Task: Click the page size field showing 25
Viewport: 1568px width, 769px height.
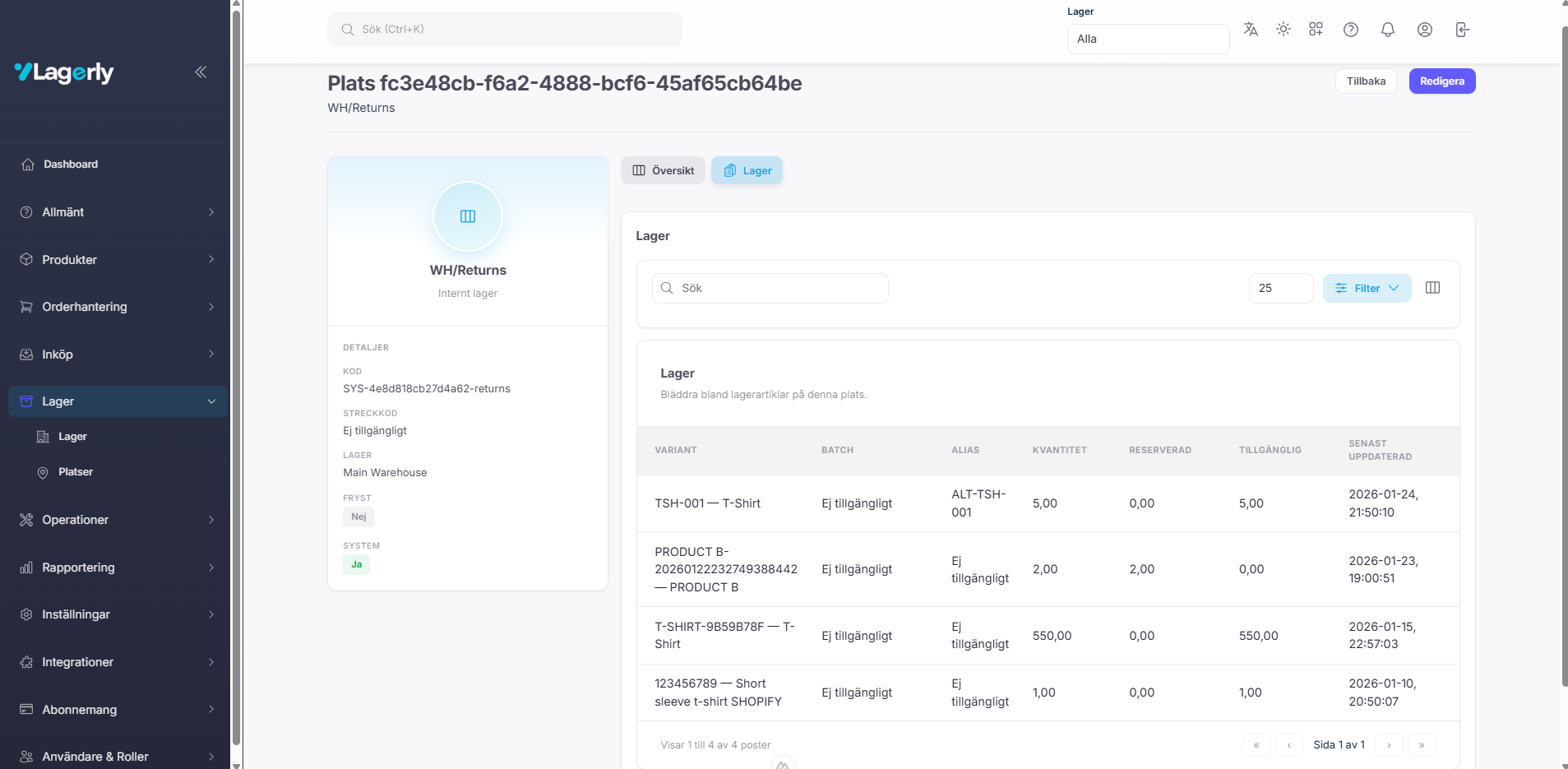Action: tap(1280, 289)
